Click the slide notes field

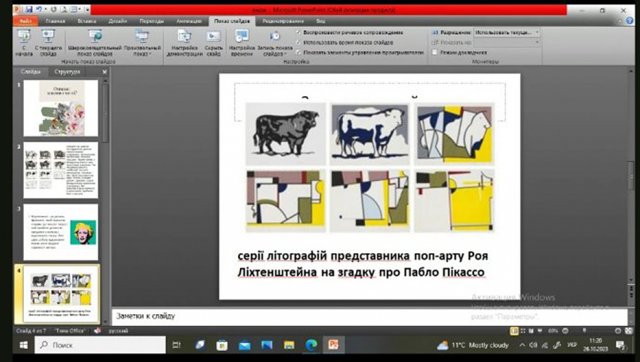tap(369, 316)
